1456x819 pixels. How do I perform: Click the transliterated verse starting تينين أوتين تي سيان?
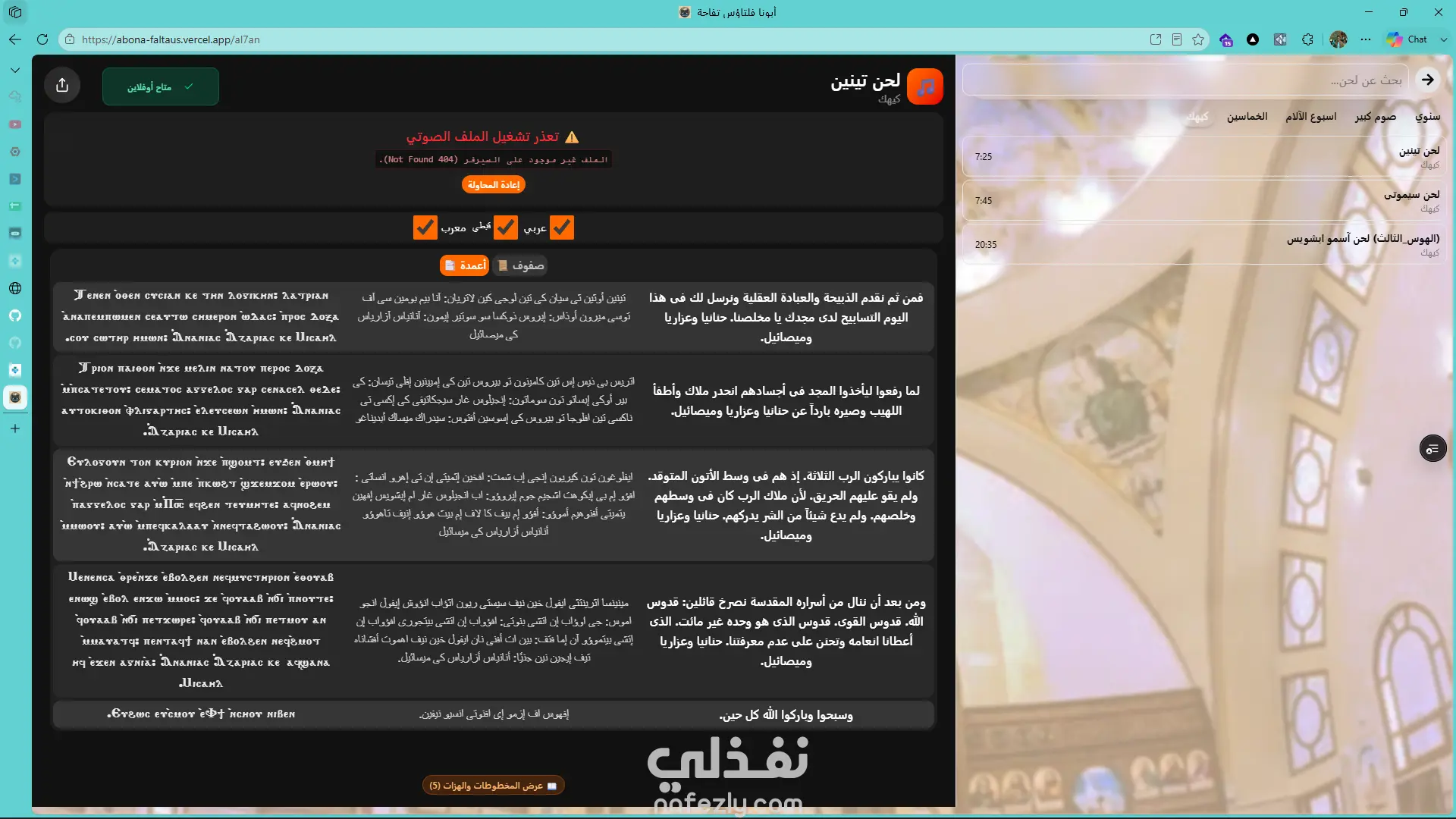tap(494, 316)
